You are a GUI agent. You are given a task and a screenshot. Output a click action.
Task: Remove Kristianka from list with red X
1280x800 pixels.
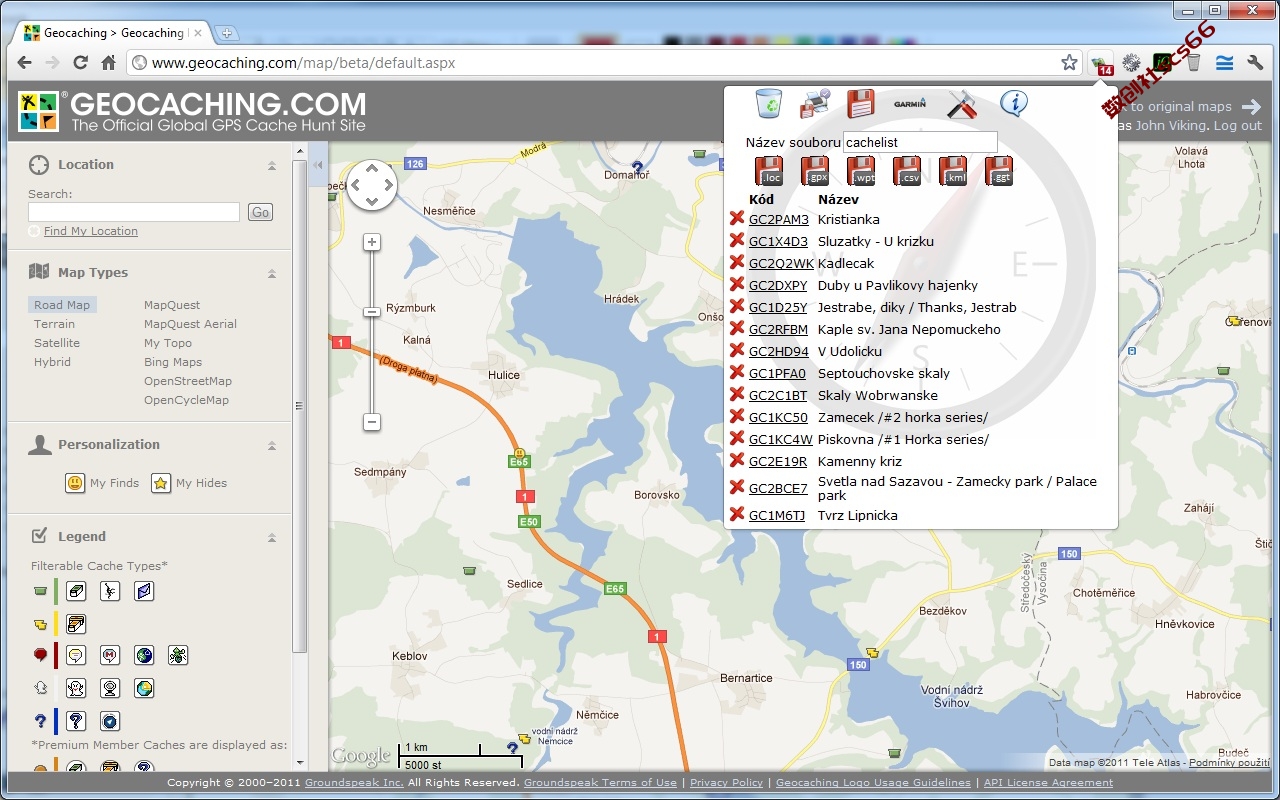737,218
